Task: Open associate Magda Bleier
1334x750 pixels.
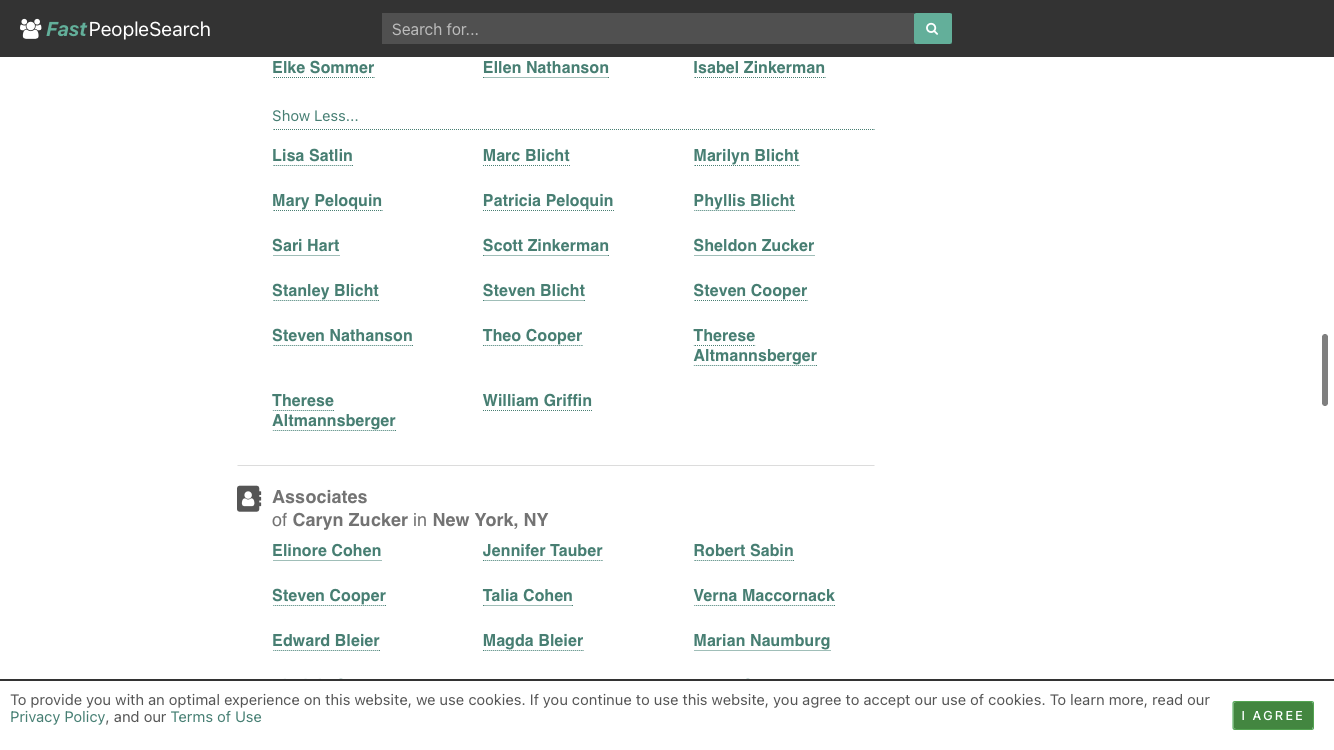Action: coord(533,641)
